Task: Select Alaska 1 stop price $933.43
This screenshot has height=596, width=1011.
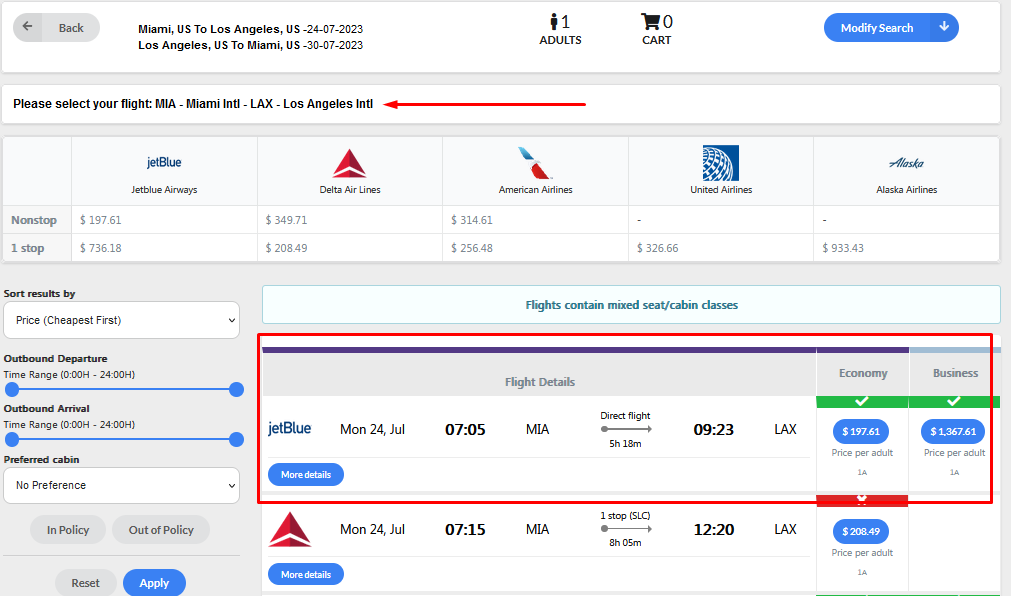Action: (843, 248)
